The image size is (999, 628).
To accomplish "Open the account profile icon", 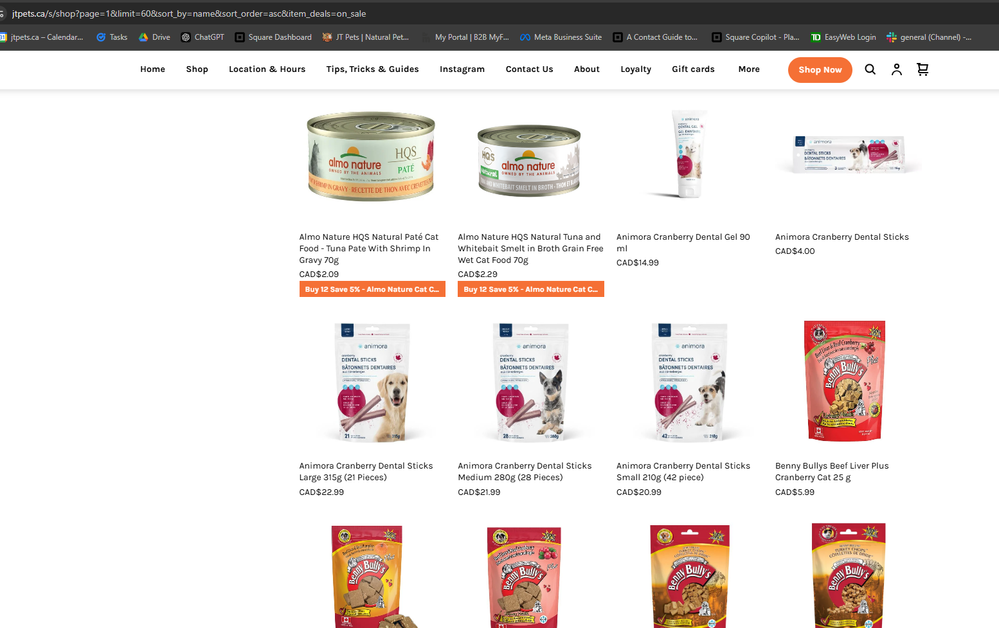I will coord(896,69).
